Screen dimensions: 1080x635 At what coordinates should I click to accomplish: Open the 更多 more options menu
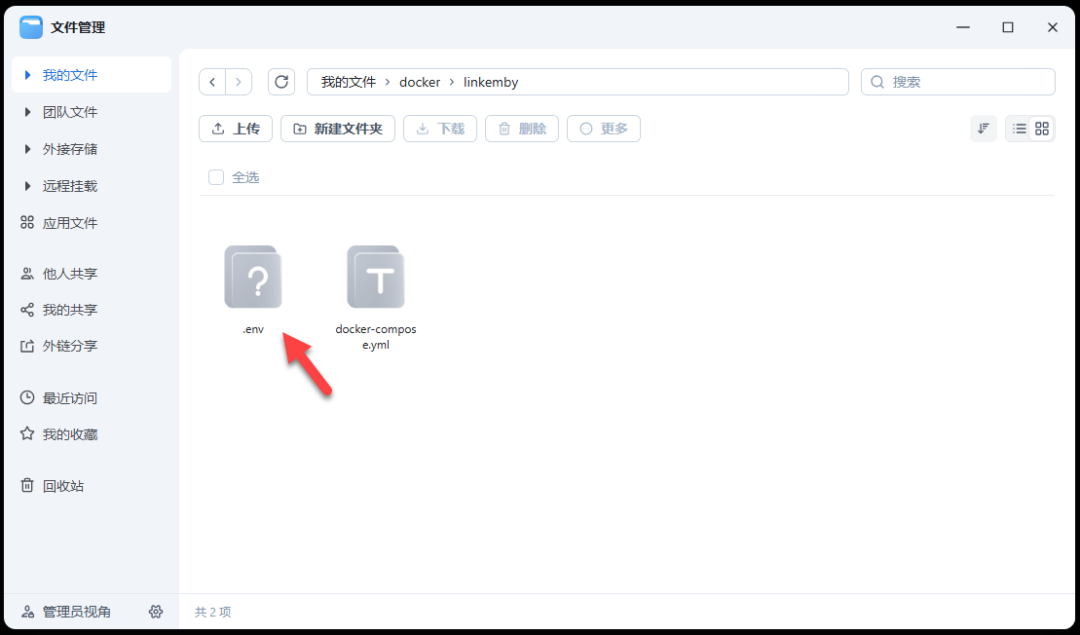coord(603,128)
